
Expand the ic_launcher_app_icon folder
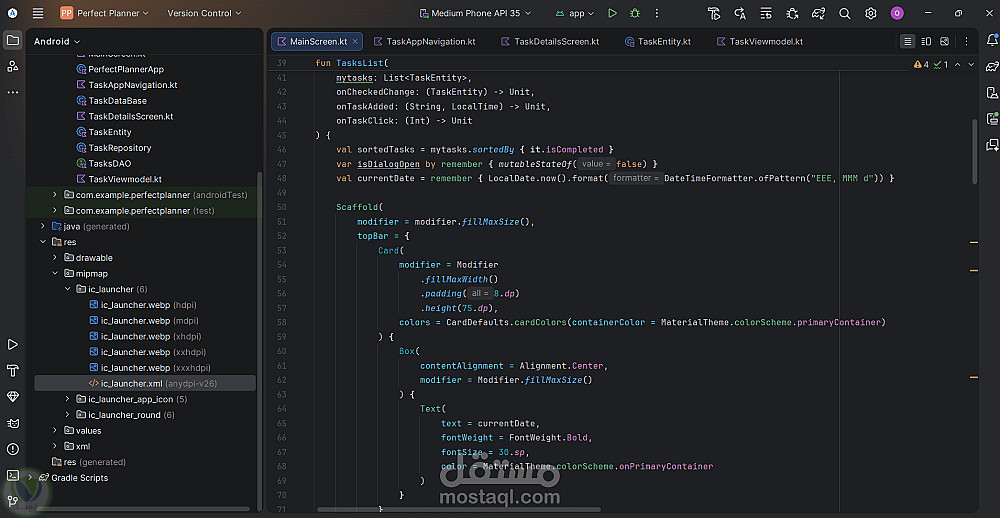point(67,399)
